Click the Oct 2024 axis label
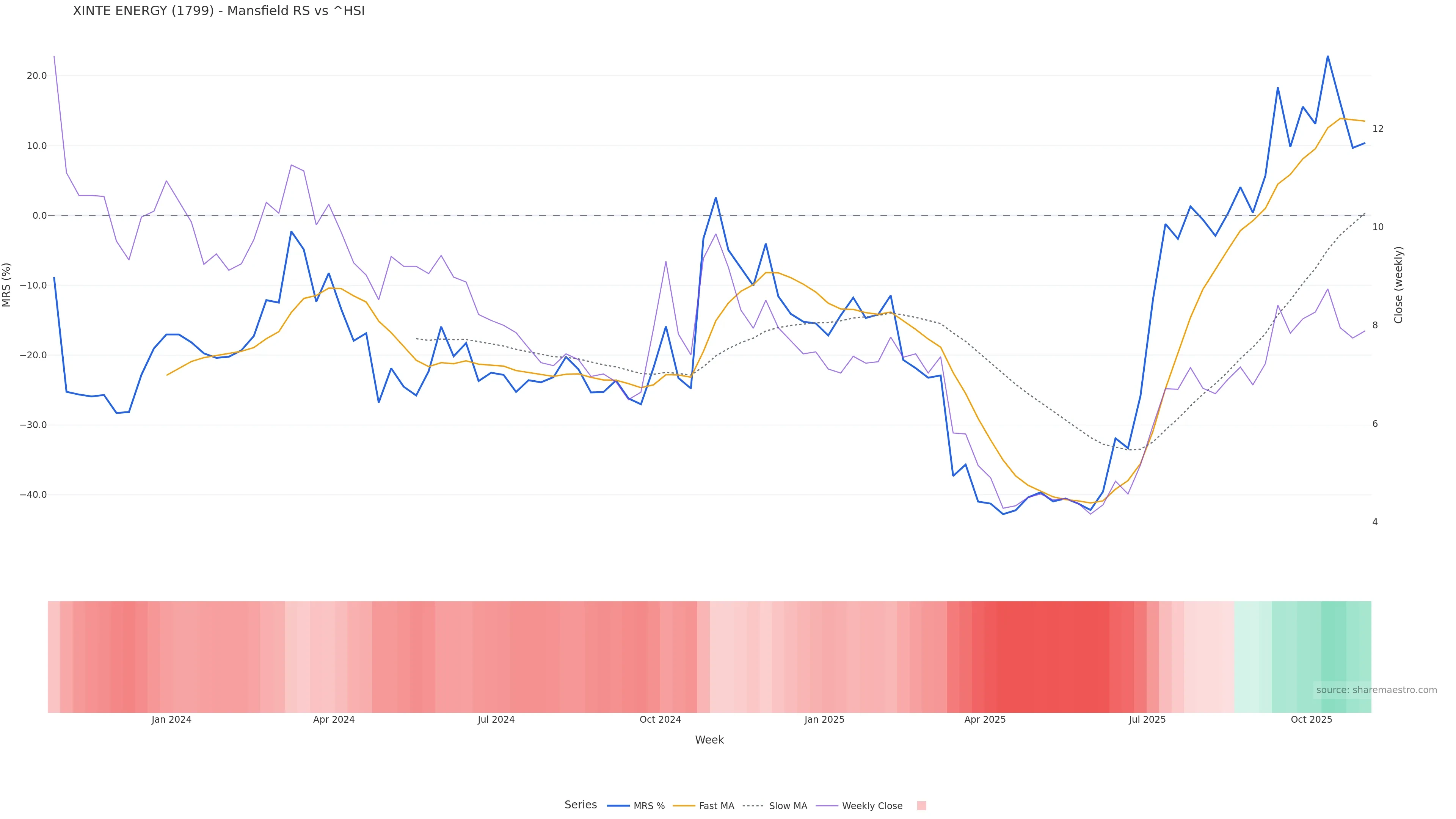1456x819 pixels. click(x=660, y=720)
